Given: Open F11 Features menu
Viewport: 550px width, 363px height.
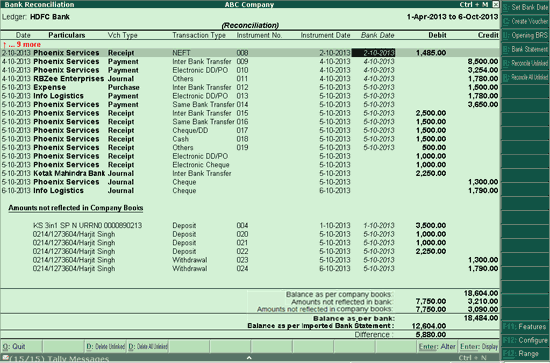Looking at the screenshot, I should click(525, 327).
